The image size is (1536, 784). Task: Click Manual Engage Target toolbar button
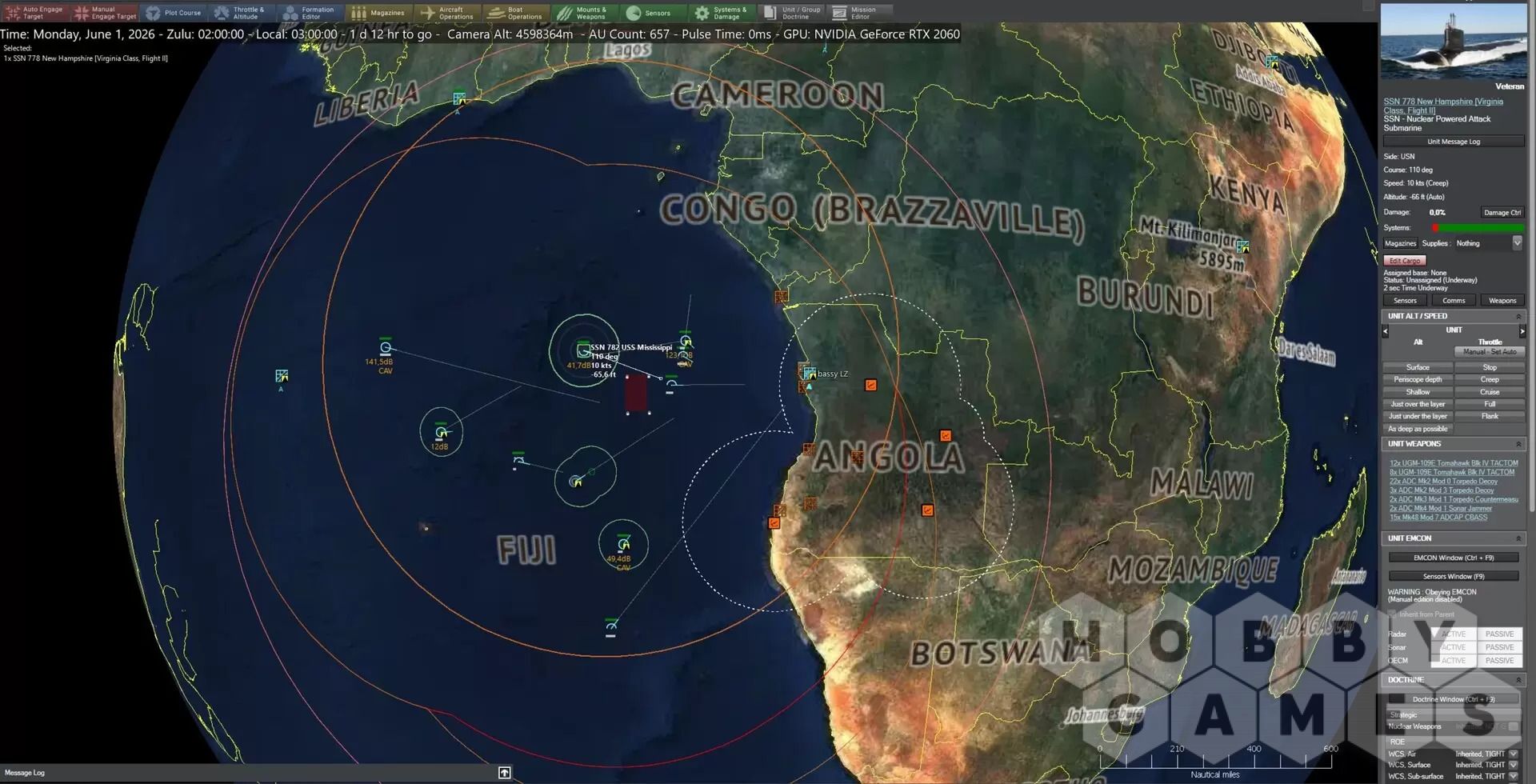tap(105, 13)
